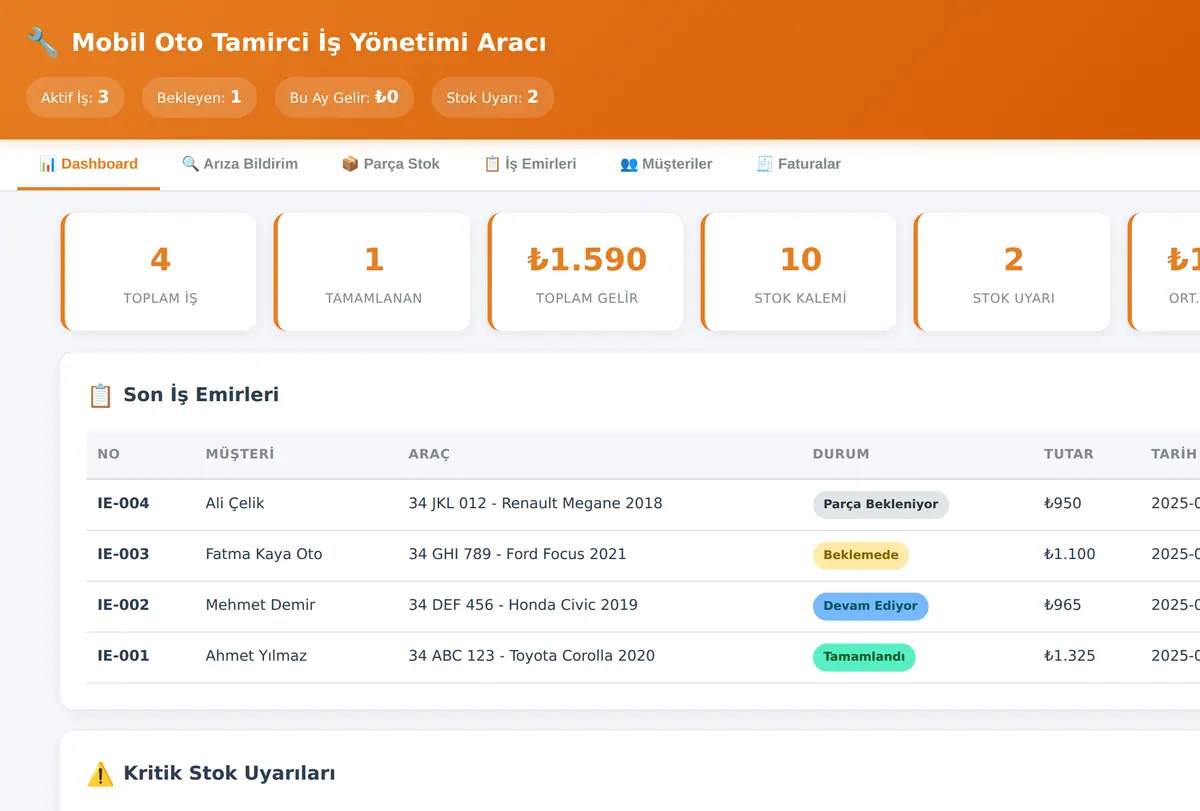Click work order number IE-002
This screenshot has width=1200, height=811.
tap(123, 604)
